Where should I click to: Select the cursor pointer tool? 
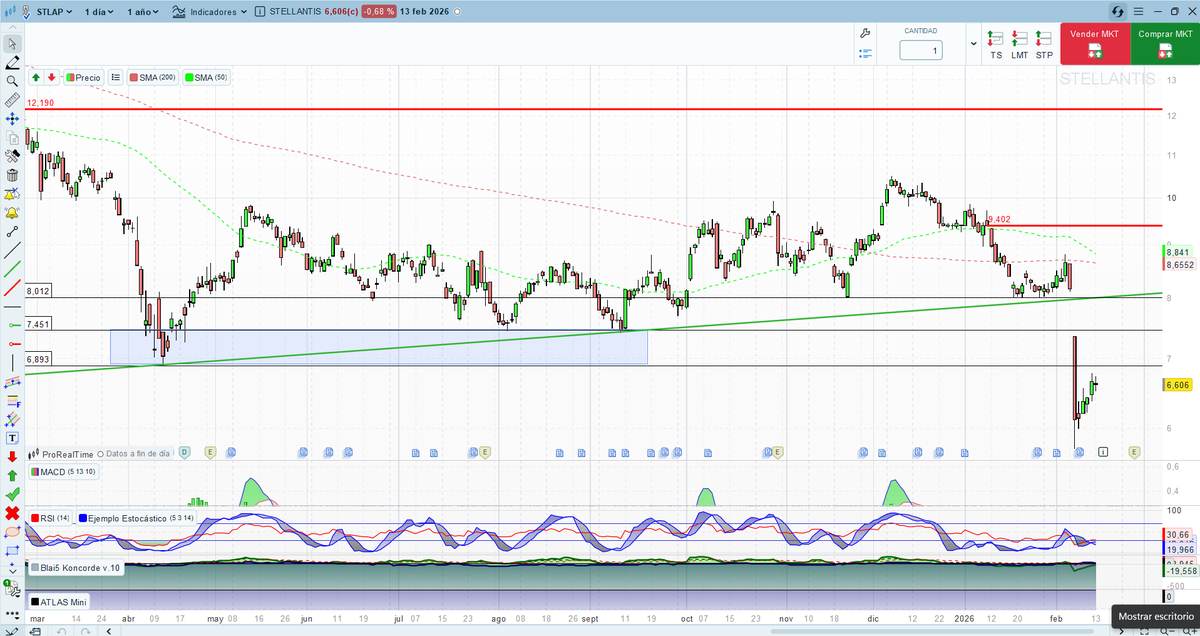(12, 44)
